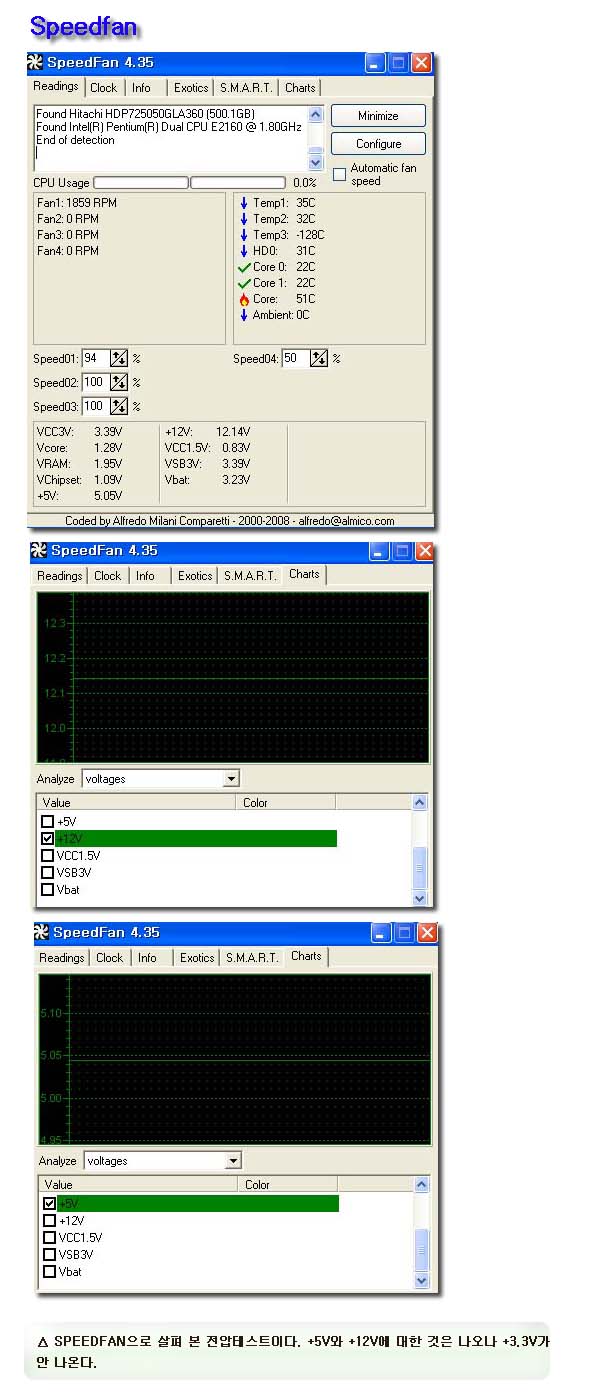Click the Temp2 blue down-arrow icon

coord(243,219)
